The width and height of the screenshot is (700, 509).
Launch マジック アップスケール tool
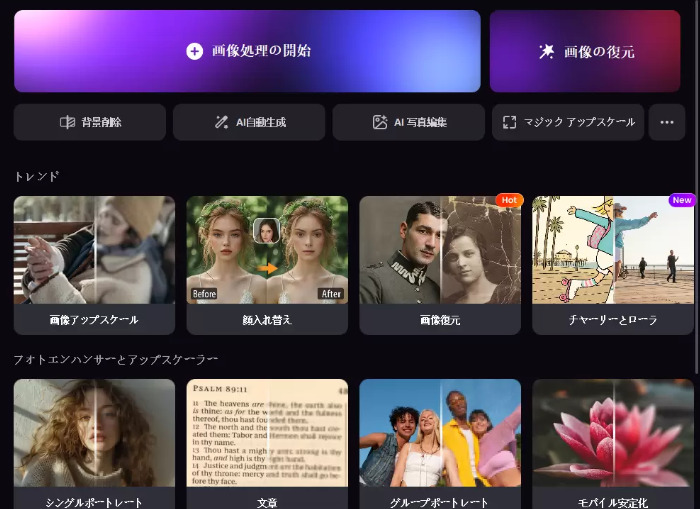[x=568, y=122]
